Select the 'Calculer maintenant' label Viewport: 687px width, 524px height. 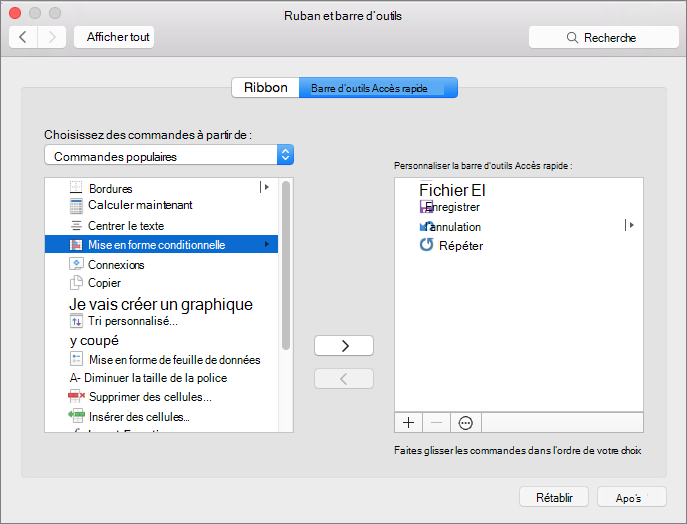click(x=140, y=205)
